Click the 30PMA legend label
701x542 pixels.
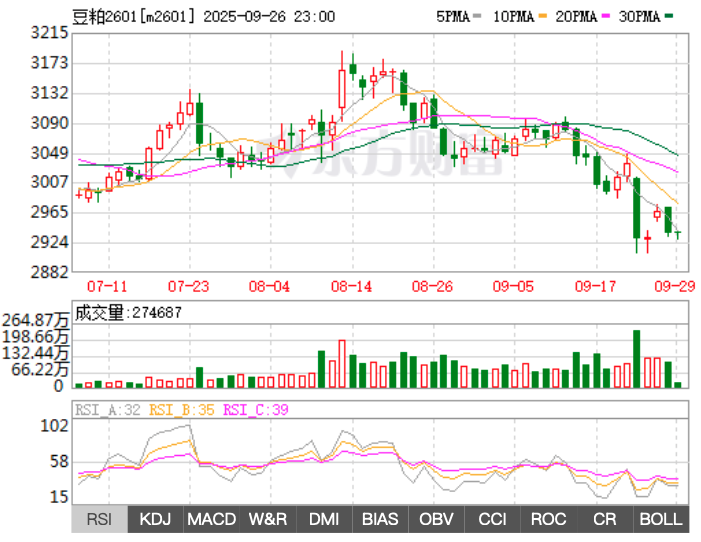639,17
